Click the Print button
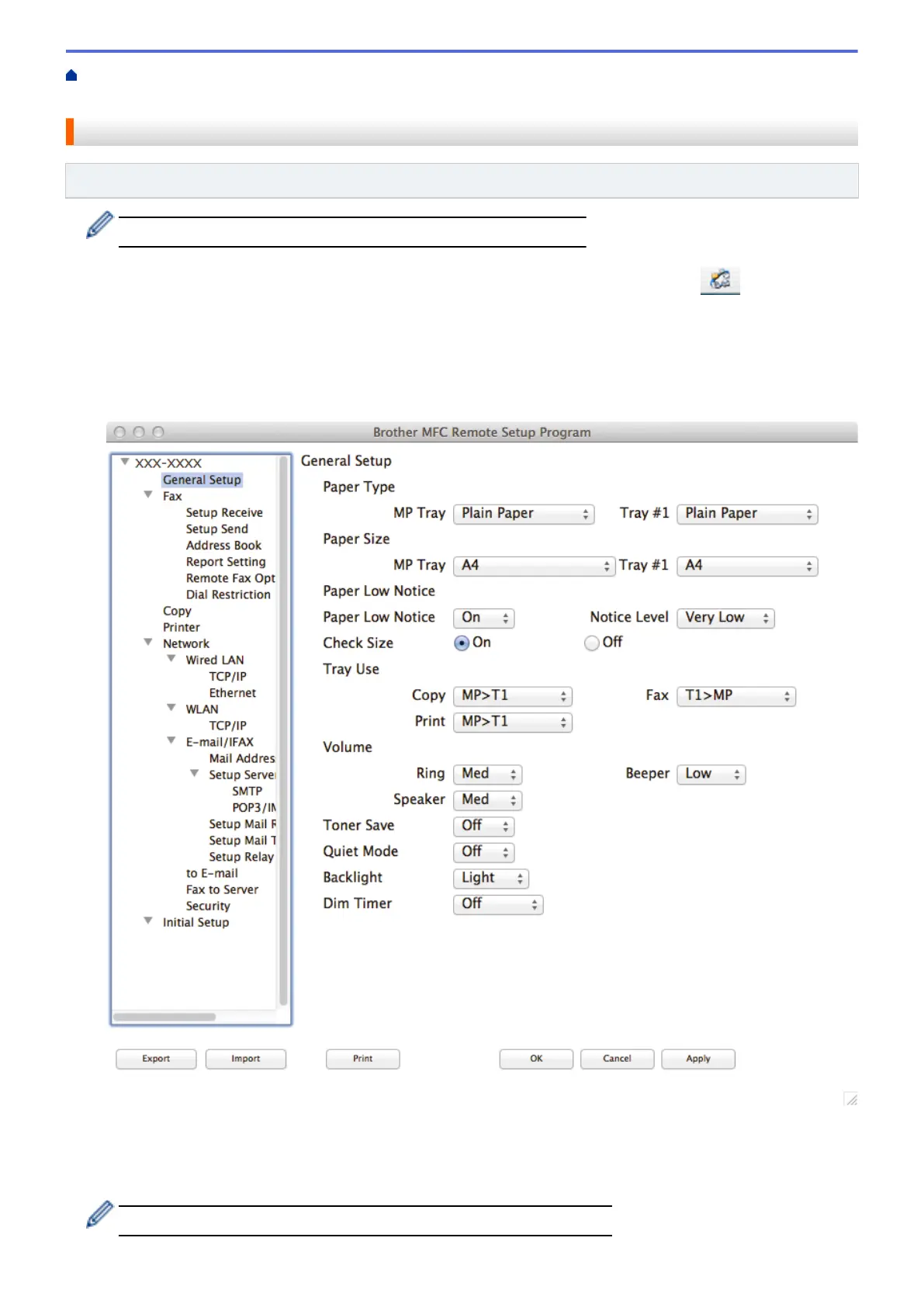The width and height of the screenshot is (924, 1307). coord(363,1059)
